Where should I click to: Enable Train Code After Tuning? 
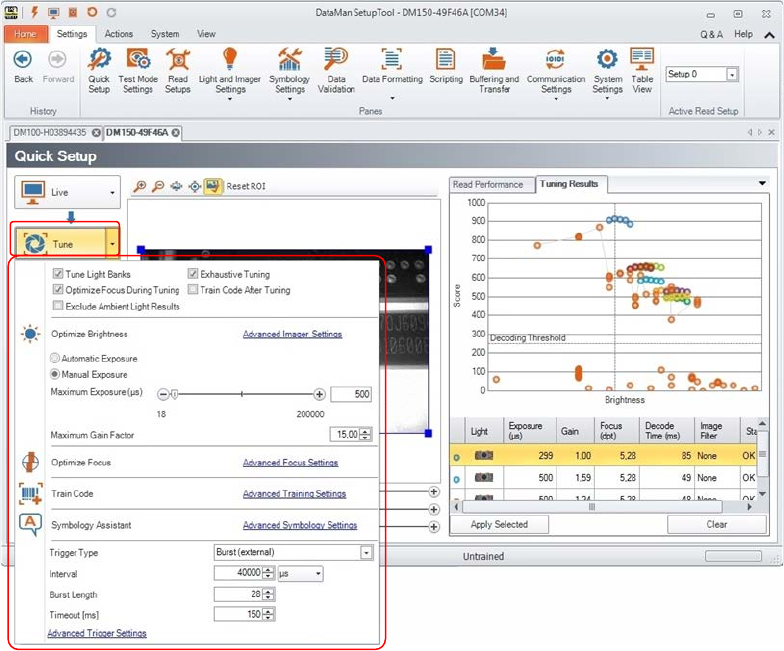click(x=194, y=290)
